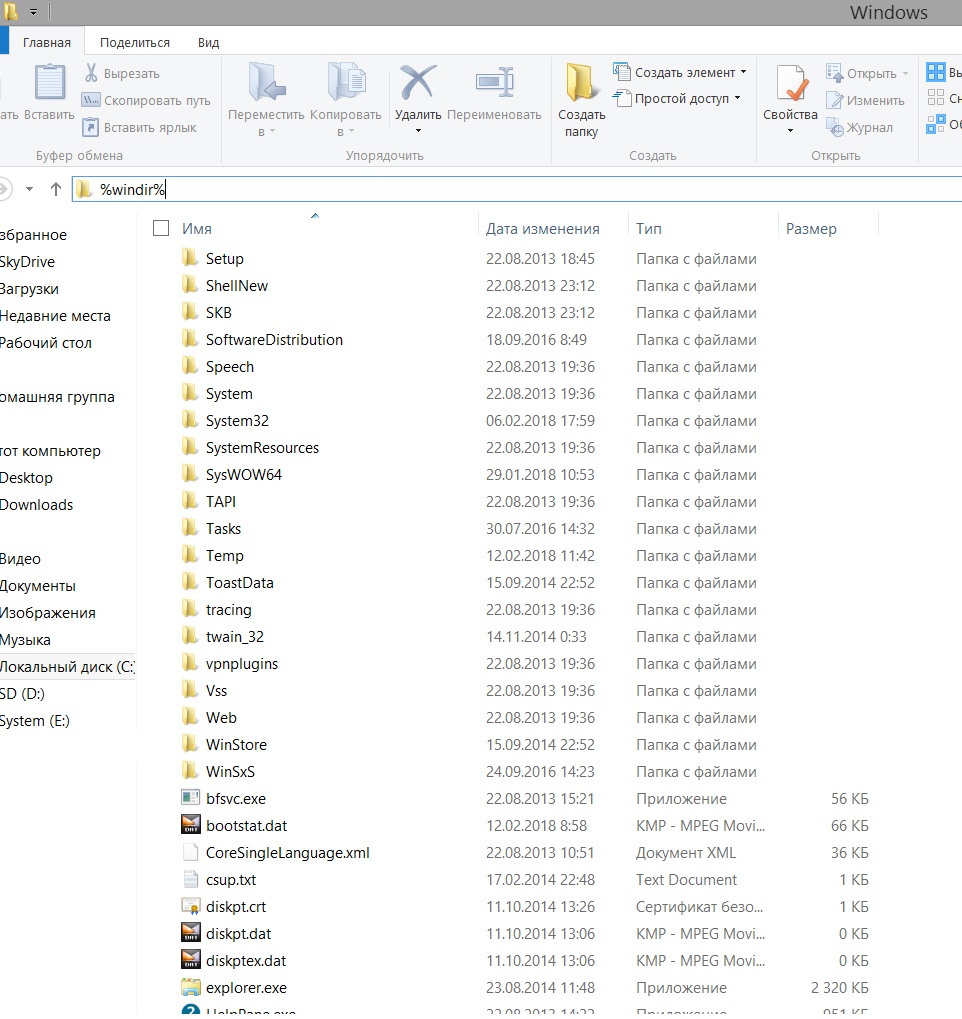Image resolution: width=962 pixels, height=1019 pixels.
Task: Select the SoftwareDistribution folder name
Action: click(x=274, y=339)
